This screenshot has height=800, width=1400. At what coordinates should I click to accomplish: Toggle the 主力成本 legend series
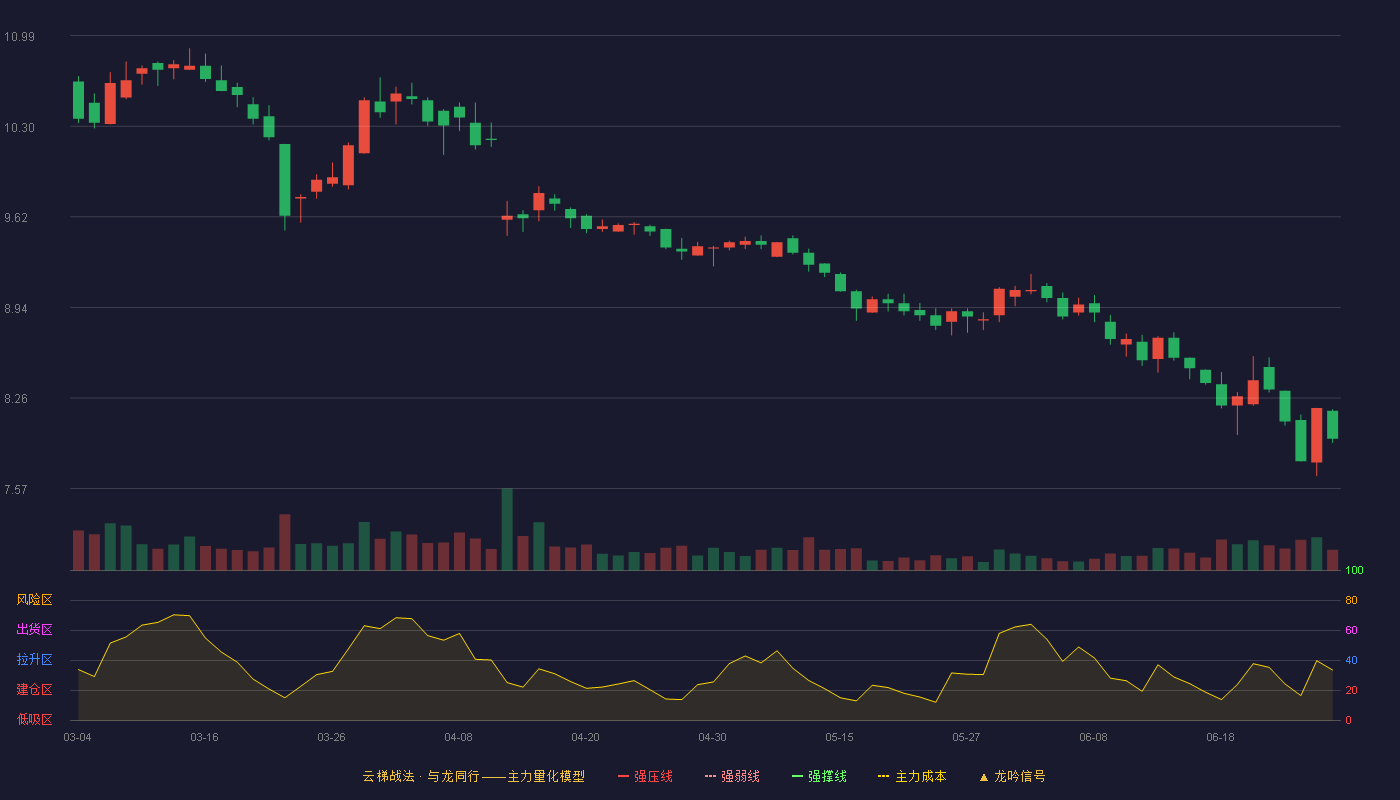(x=912, y=776)
